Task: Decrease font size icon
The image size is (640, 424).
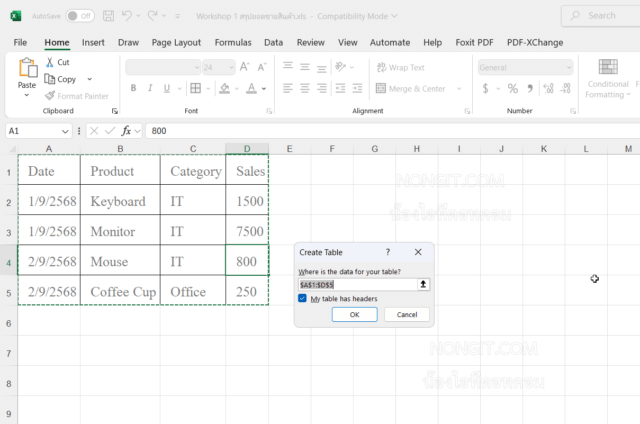Action: pyautogui.click(x=262, y=67)
